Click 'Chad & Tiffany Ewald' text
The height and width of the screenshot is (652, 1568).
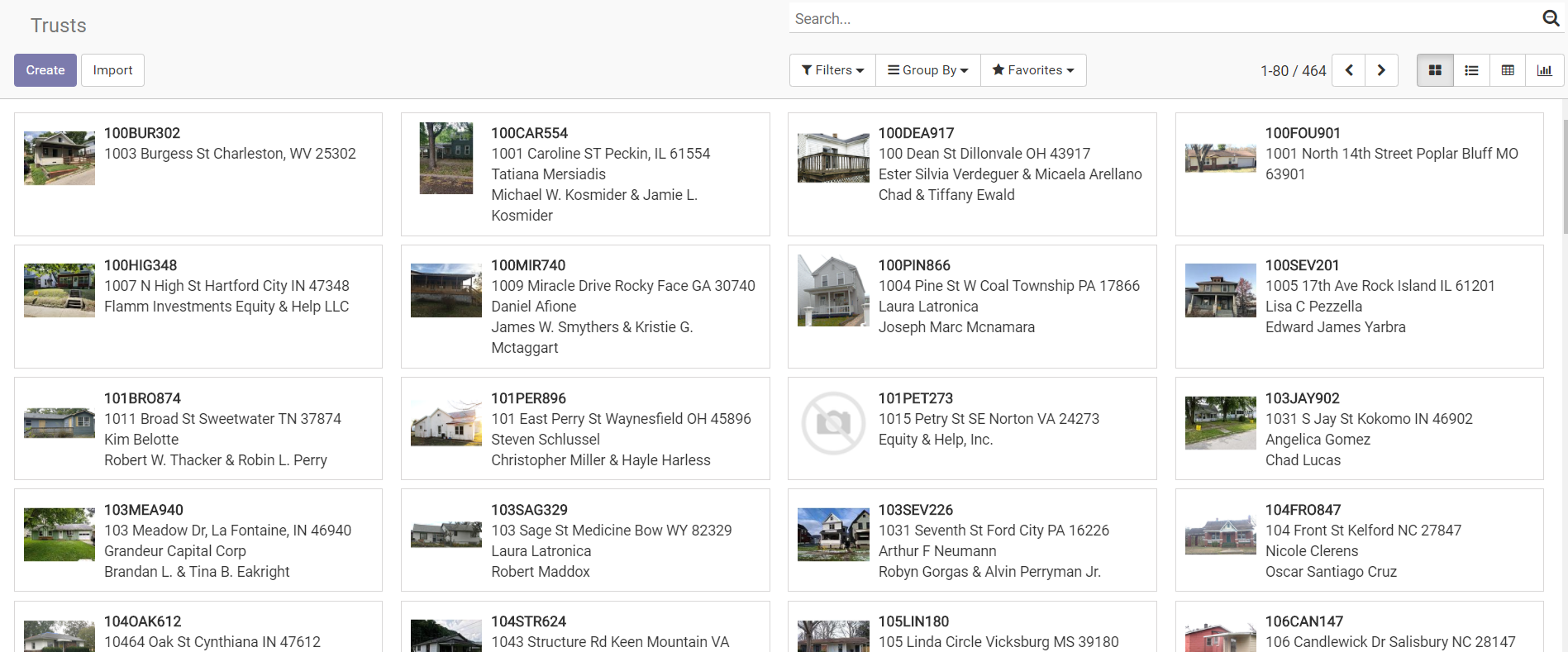click(x=946, y=195)
